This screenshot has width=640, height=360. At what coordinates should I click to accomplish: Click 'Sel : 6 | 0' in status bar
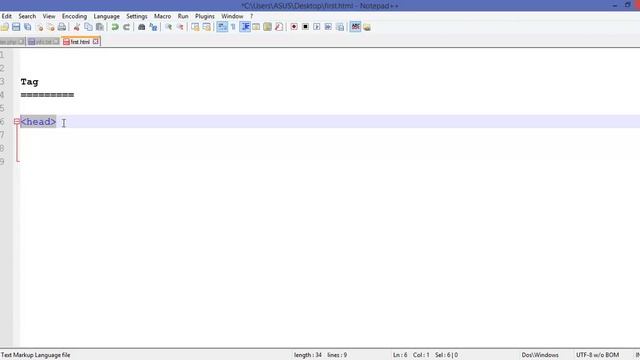(x=446, y=355)
